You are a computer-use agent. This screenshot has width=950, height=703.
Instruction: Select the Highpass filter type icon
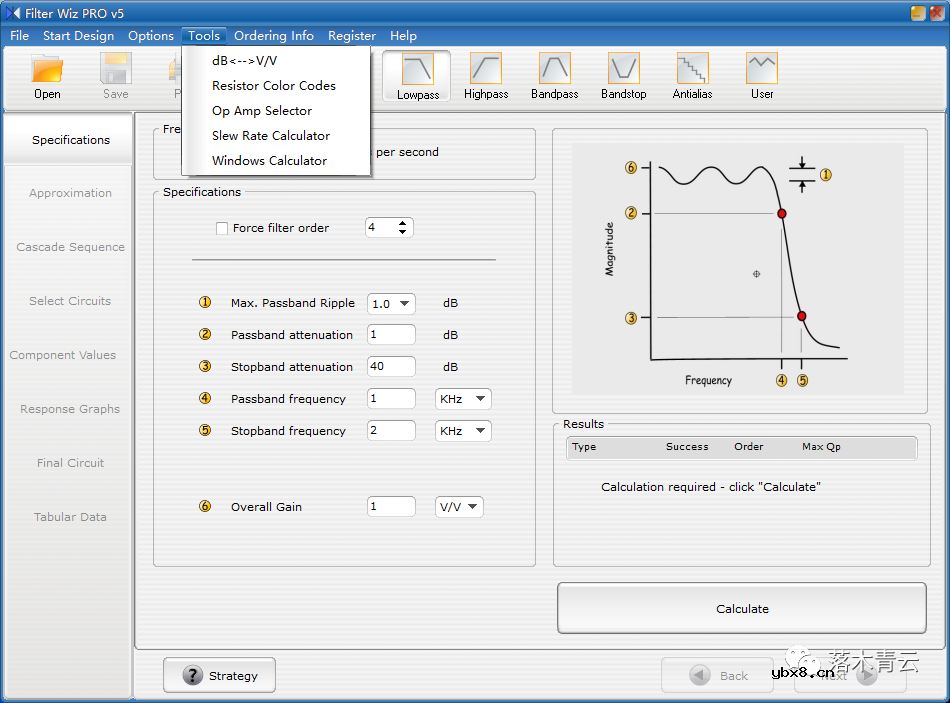click(486, 70)
